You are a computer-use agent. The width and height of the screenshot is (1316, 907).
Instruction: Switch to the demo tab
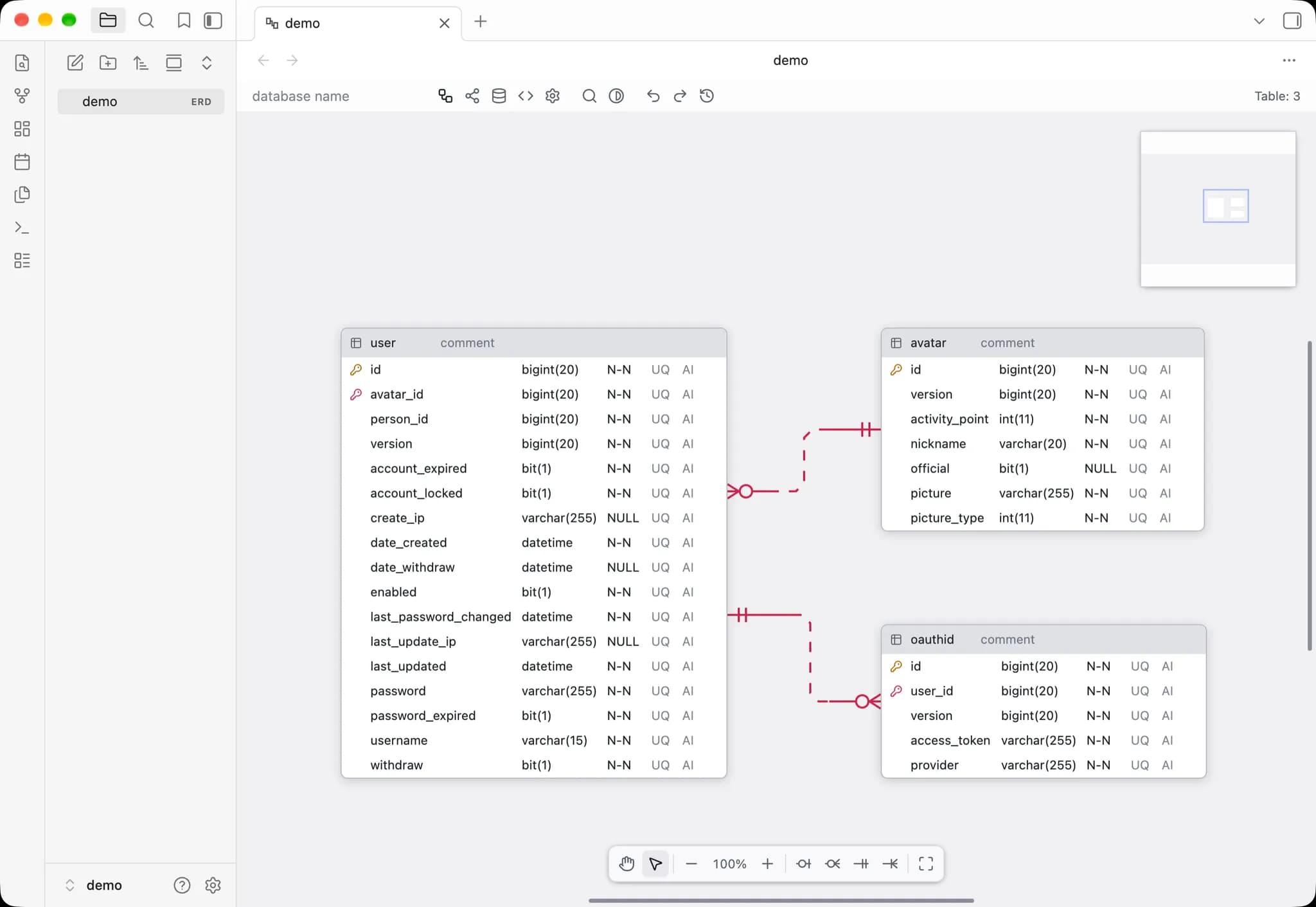[357, 23]
